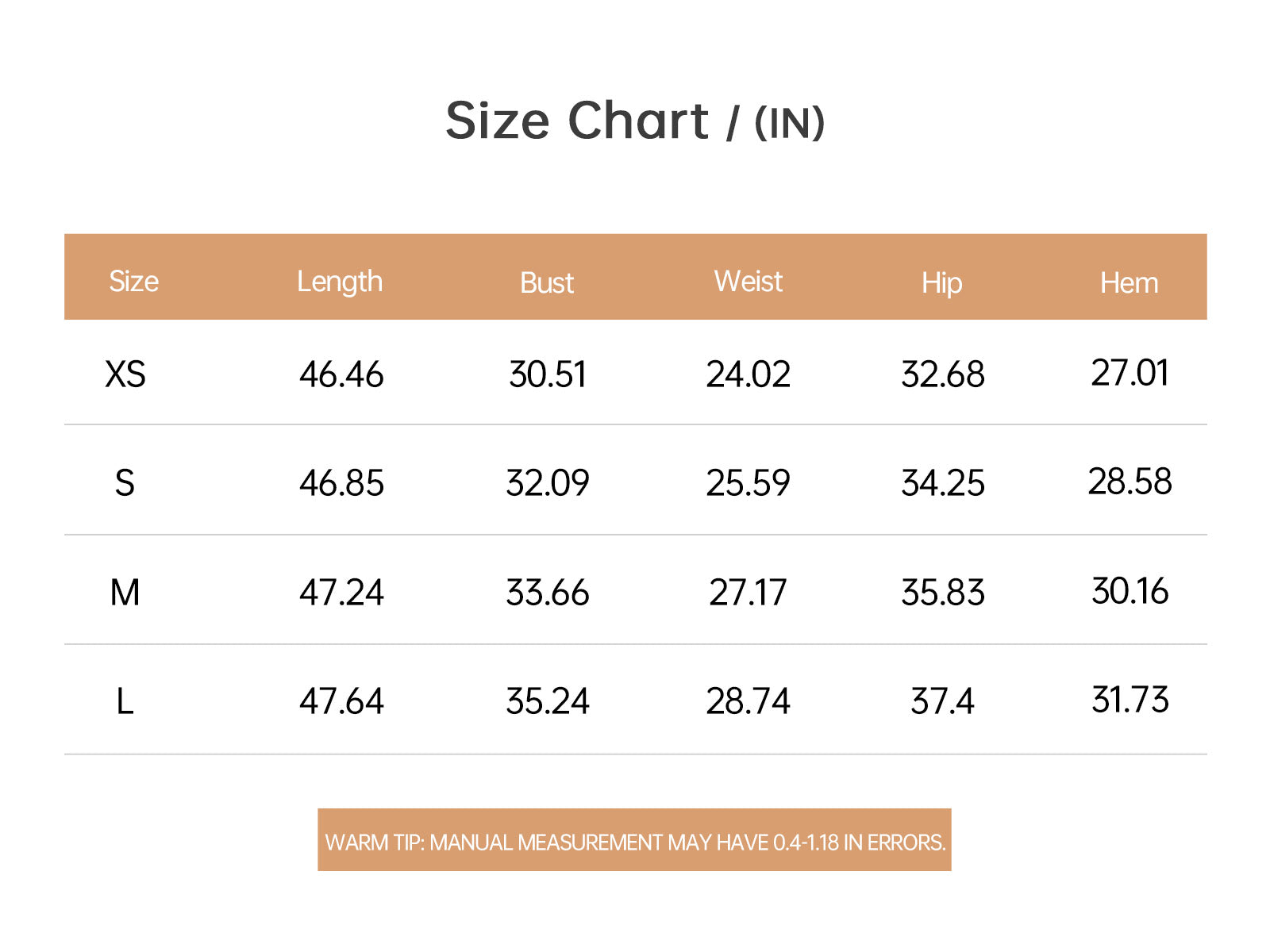Click the Length column header
The width and height of the screenshot is (1270, 952).
click(340, 282)
